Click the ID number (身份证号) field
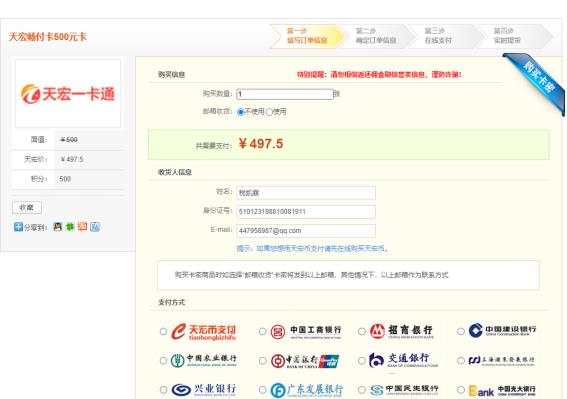 [306, 212]
